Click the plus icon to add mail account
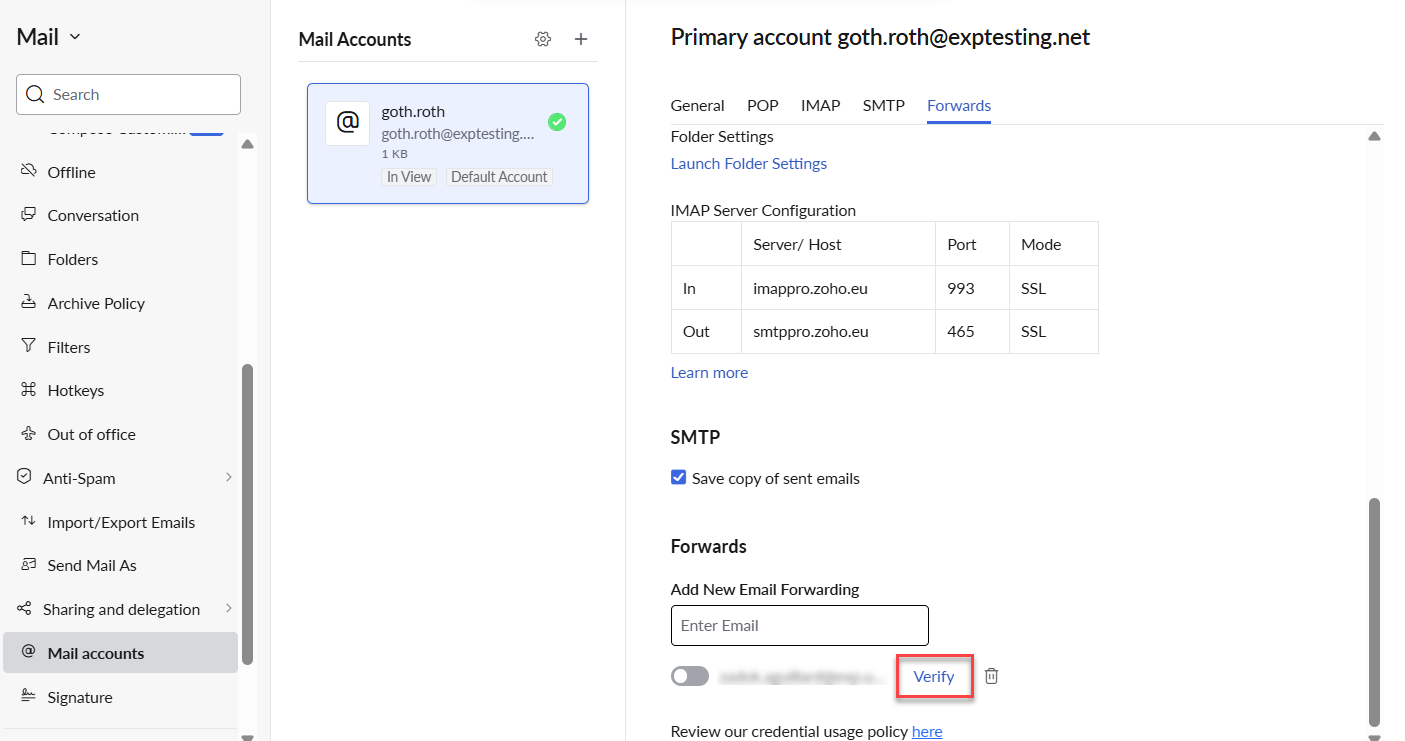1405x741 pixels. pyautogui.click(x=581, y=39)
